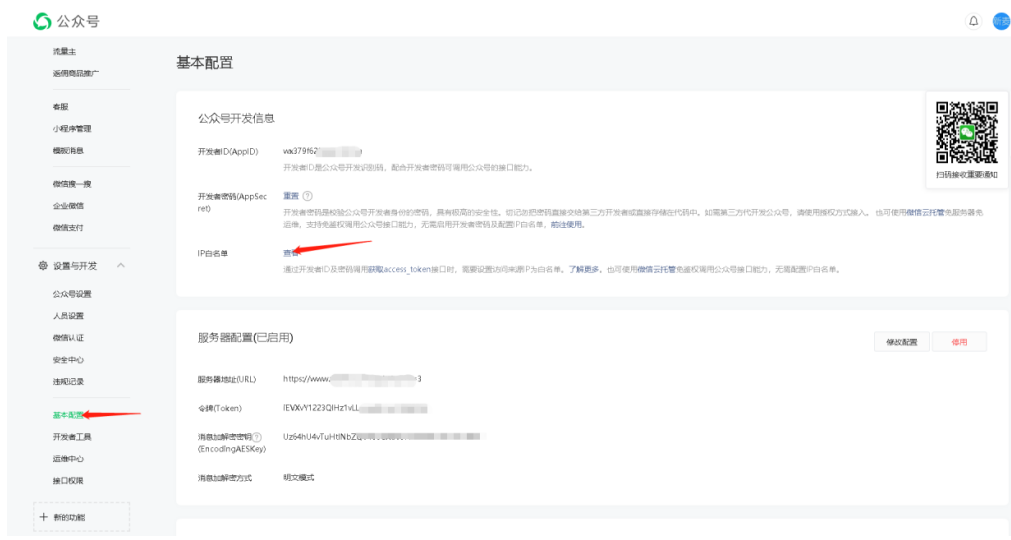1011x540 pixels.
Task: Click the help icon beside 消息加解密密钥
Action: pos(257,437)
